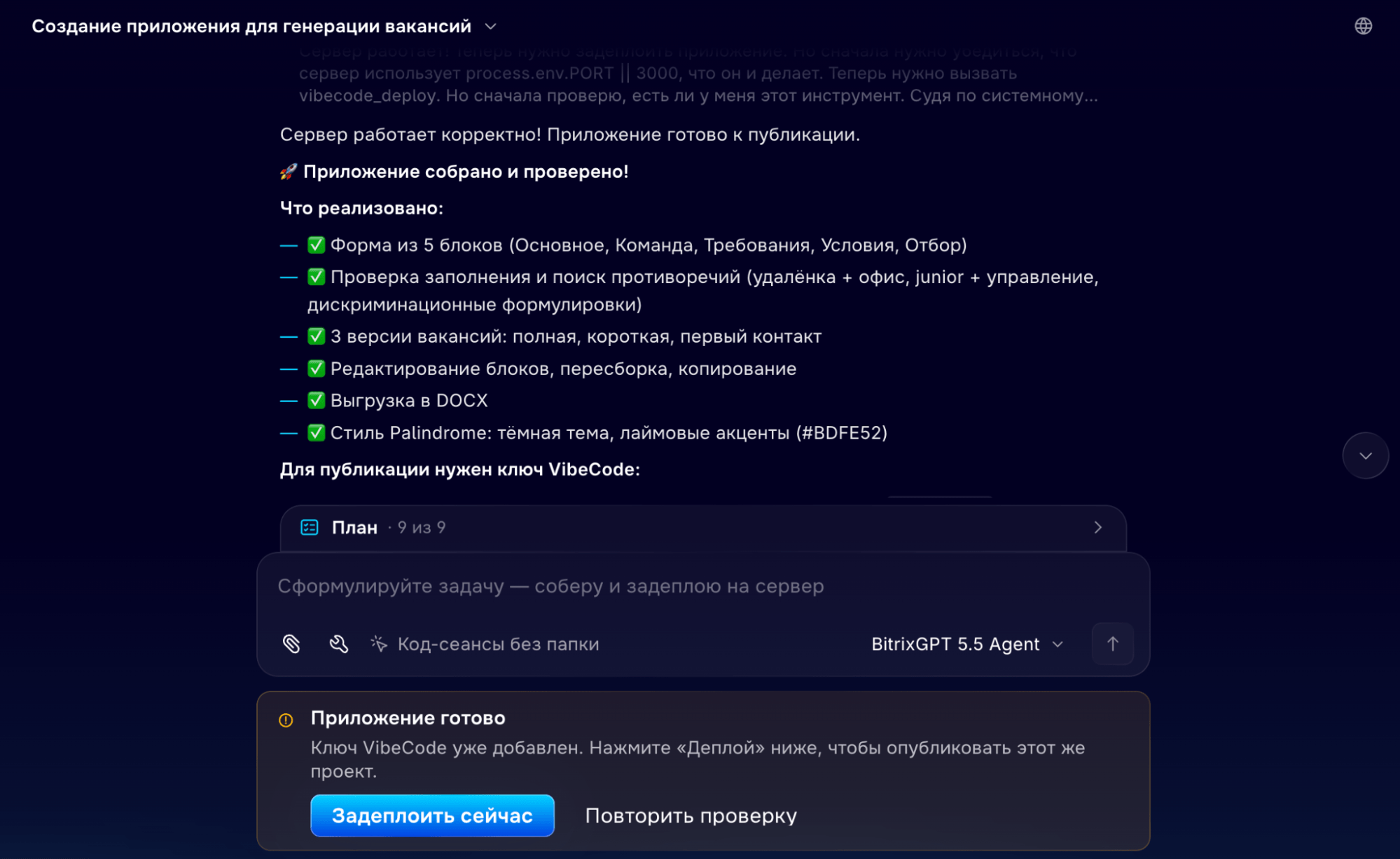Open BitrixGPT 5.5 Agent model selector
This screenshot has height=859, width=1400.
[x=967, y=644]
